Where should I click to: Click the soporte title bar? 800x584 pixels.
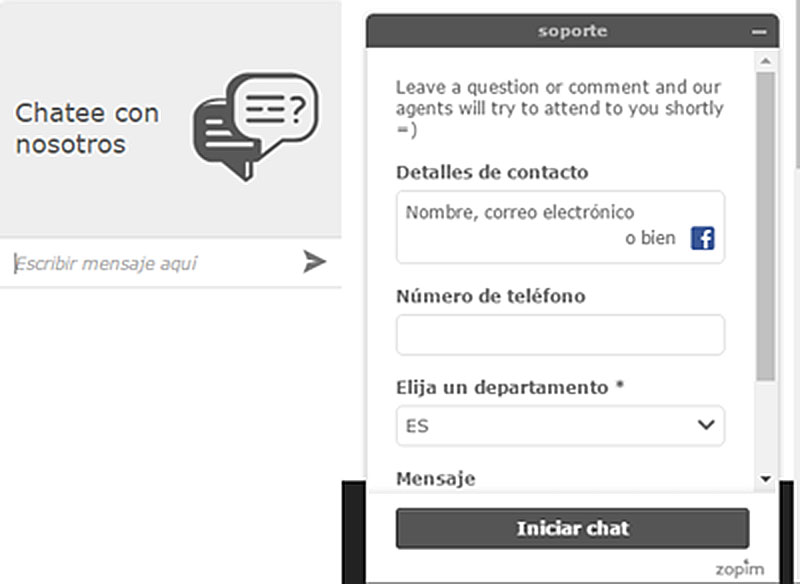point(572,31)
